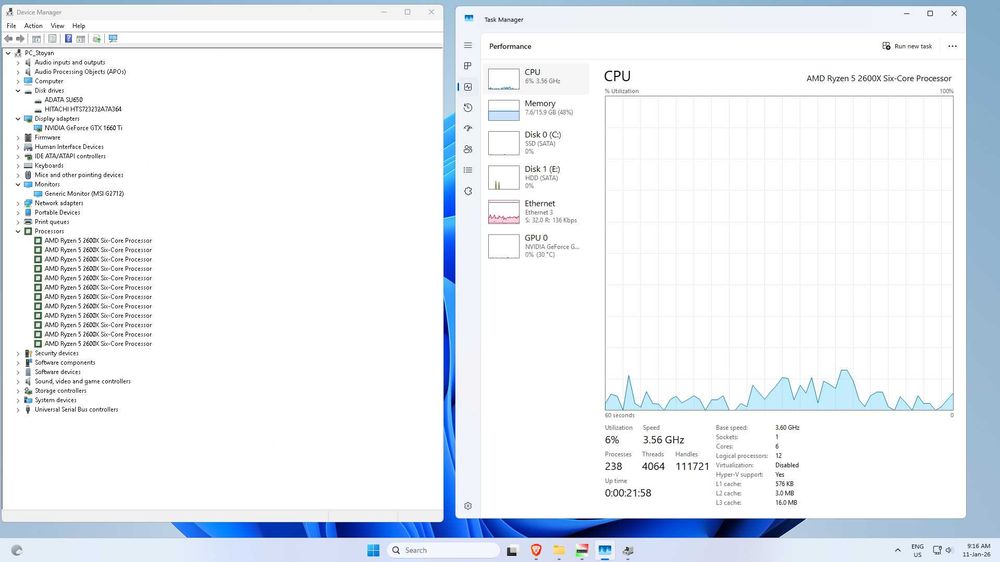1000x562 pixels.
Task: Click blue Help icon in Device Manager toolbar
Action: pyautogui.click(x=68, y=39)
